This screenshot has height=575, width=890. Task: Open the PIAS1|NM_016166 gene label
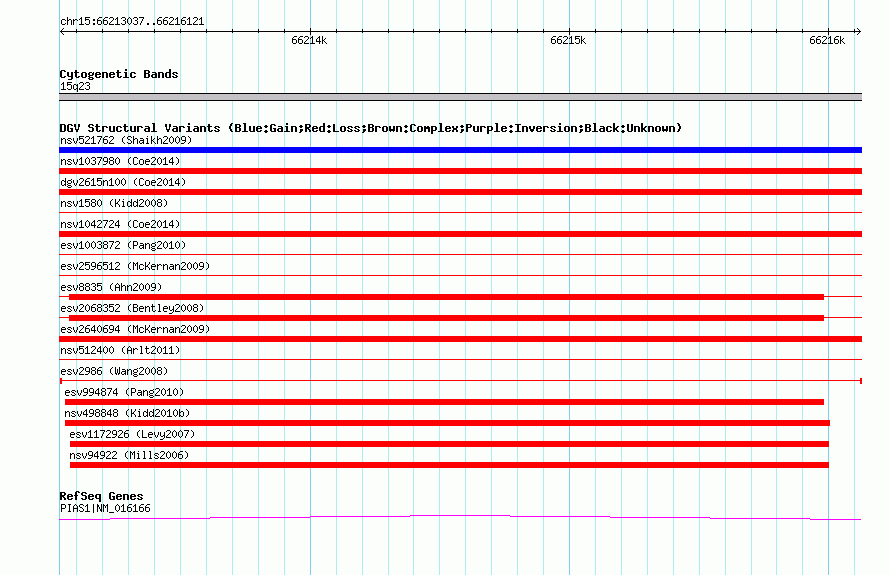point(105,509)
